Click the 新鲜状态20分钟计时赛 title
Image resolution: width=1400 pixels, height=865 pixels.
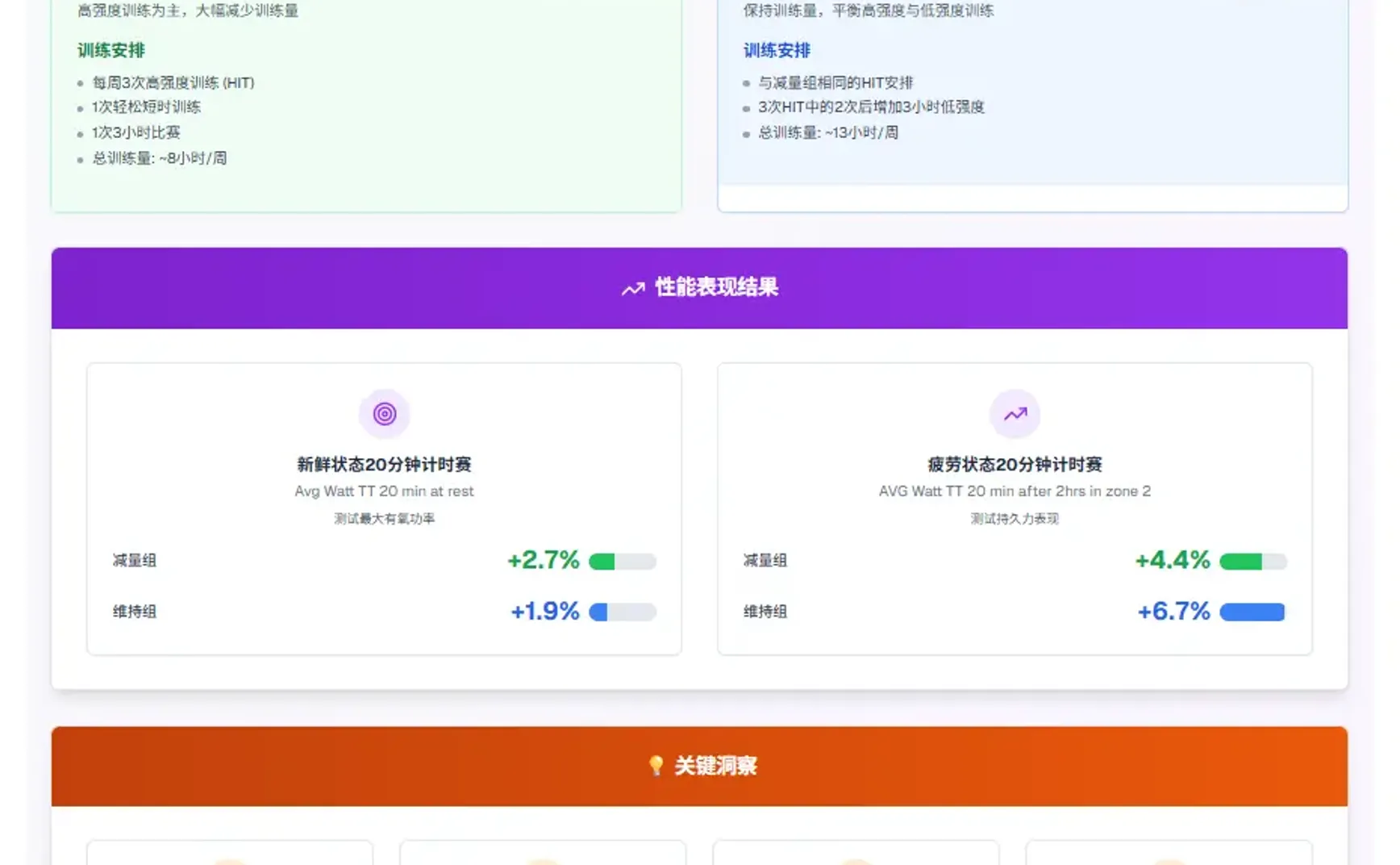point(384,464)
